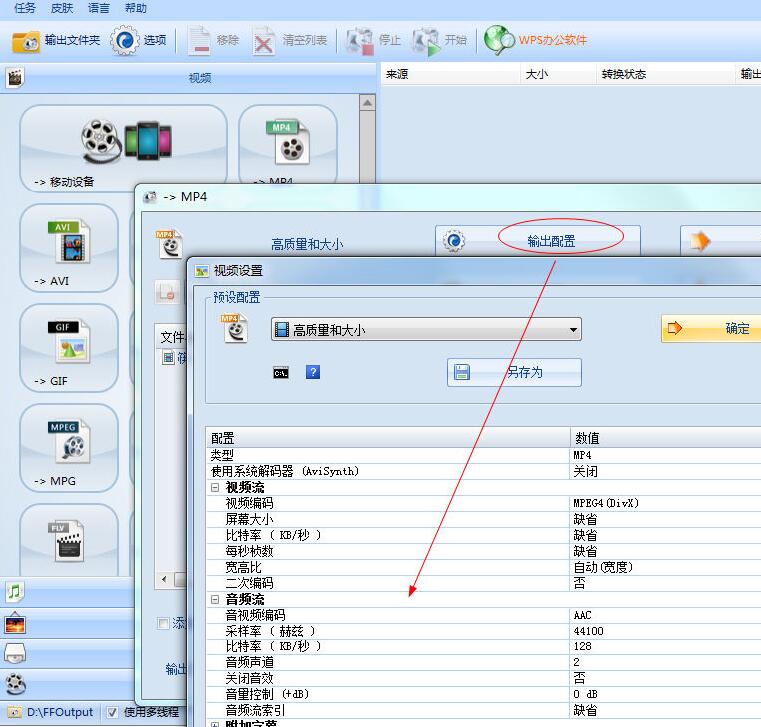The width and height of the screenshot is (761, 727).
Task: Expand the 附加字幕 section
Action: click(215, 724)
